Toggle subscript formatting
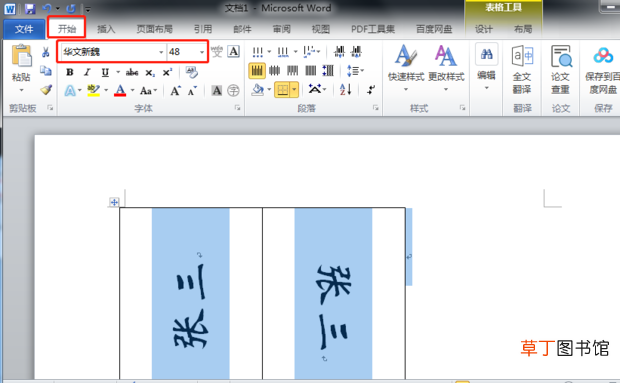The image size is (620, 383). pyautogui.click(x=150, y=72)
